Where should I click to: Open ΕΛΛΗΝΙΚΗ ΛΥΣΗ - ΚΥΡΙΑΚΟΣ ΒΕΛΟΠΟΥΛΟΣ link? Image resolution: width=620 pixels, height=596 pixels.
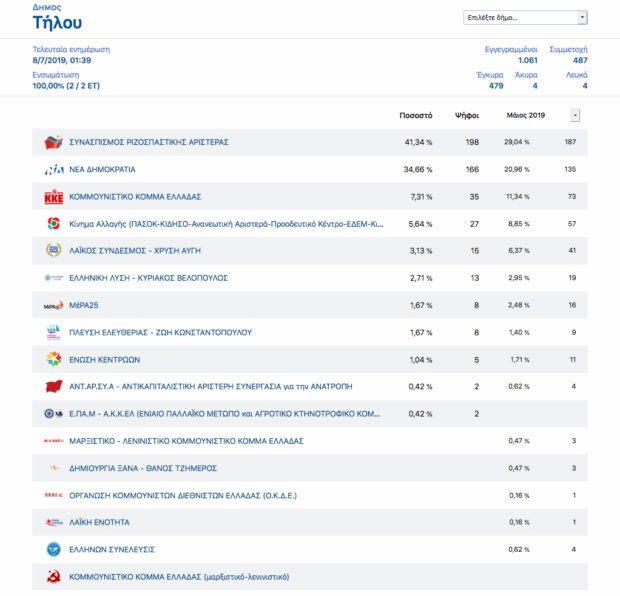(x=148, y=278)
